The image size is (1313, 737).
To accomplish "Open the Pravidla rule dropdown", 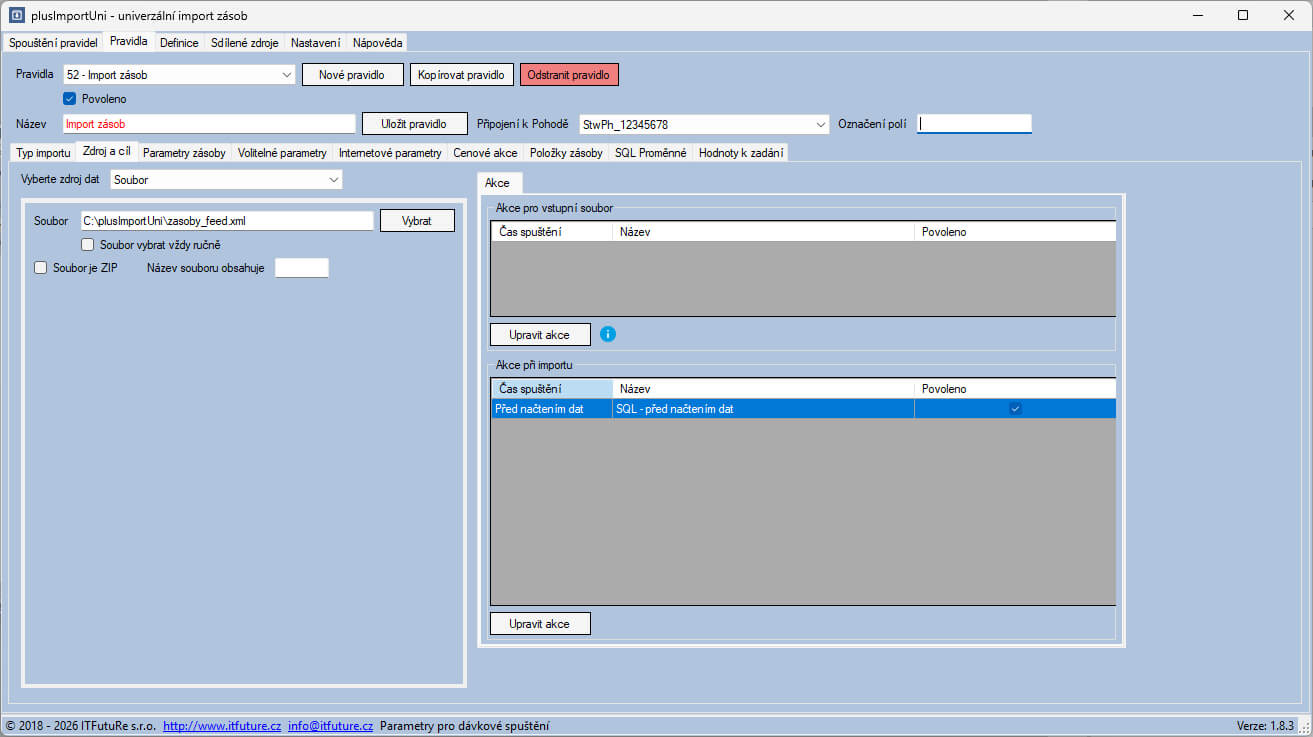I will (286, 74).
